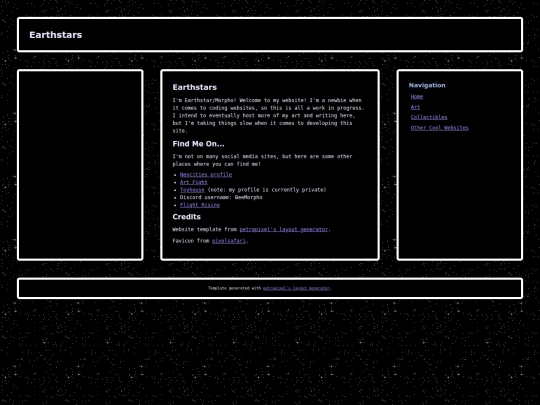Image resolution: width=540 pixels, height=405 pixels.
Task: Follow the Toyhouse link
Action: coord(192,190)
